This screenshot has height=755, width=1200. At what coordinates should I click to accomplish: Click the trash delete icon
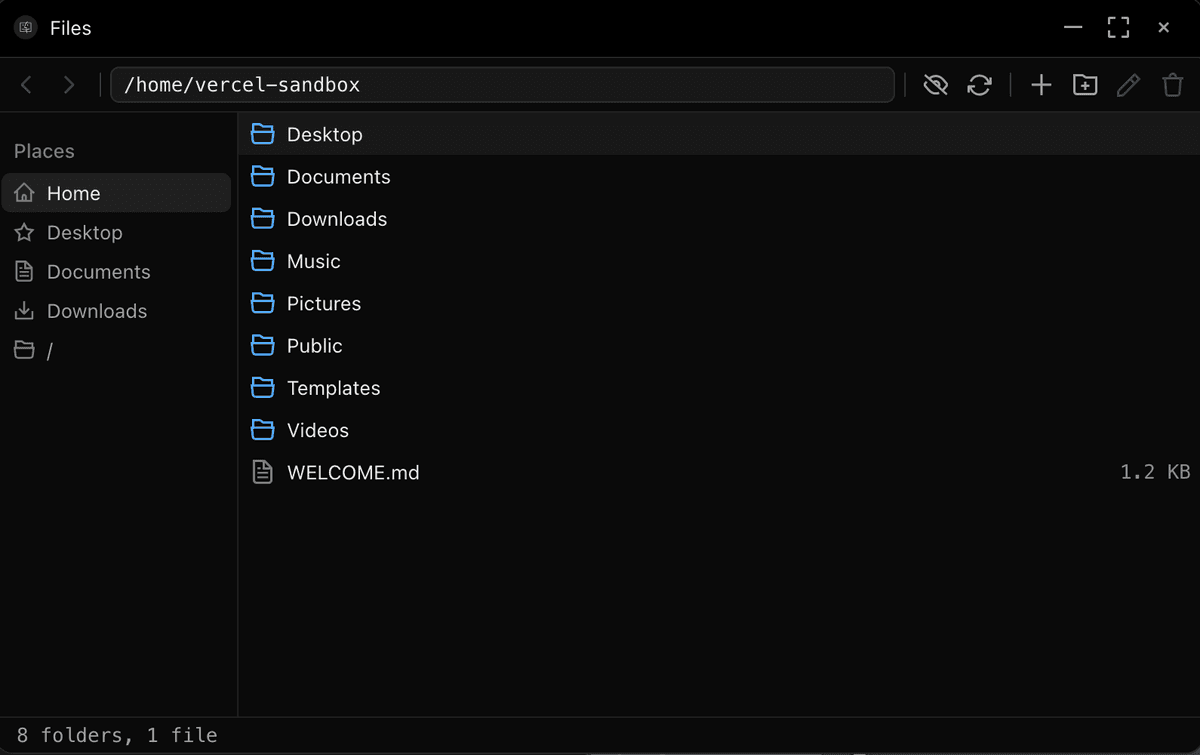[1172, 85]
